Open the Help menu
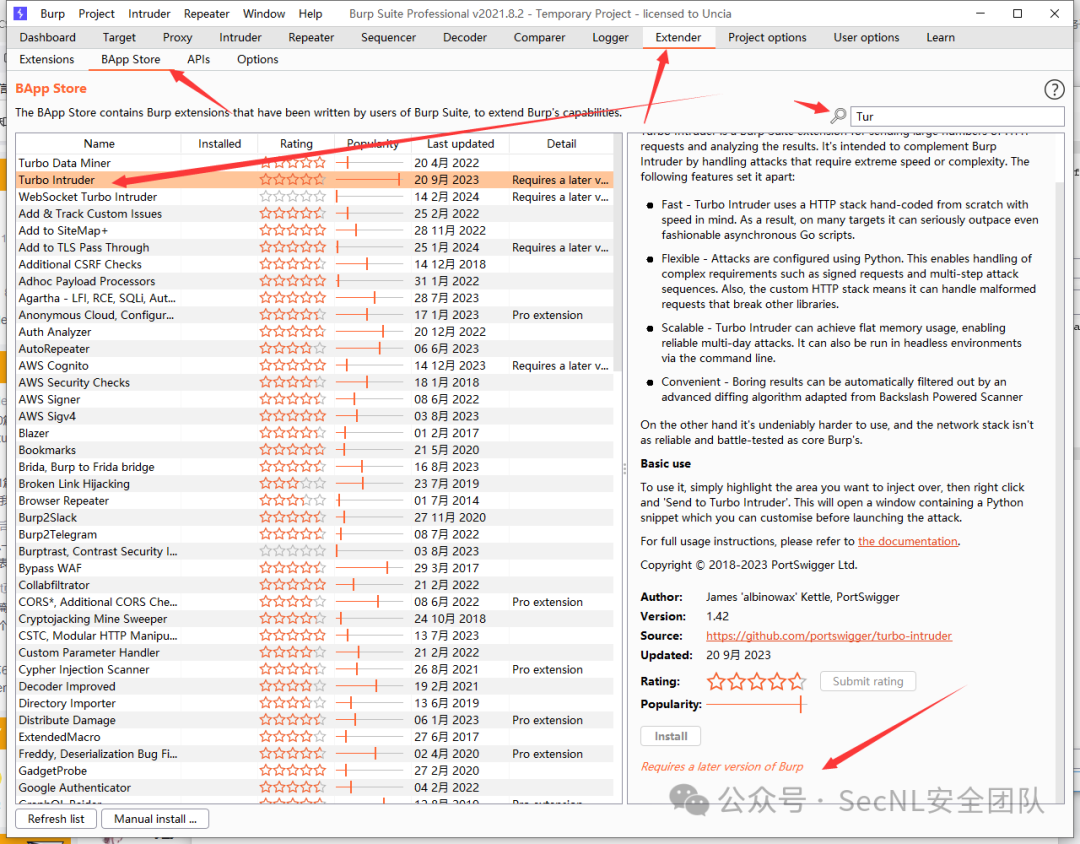Image resolution: width=1080 pixels, height=844 pixels. [310, 14]
